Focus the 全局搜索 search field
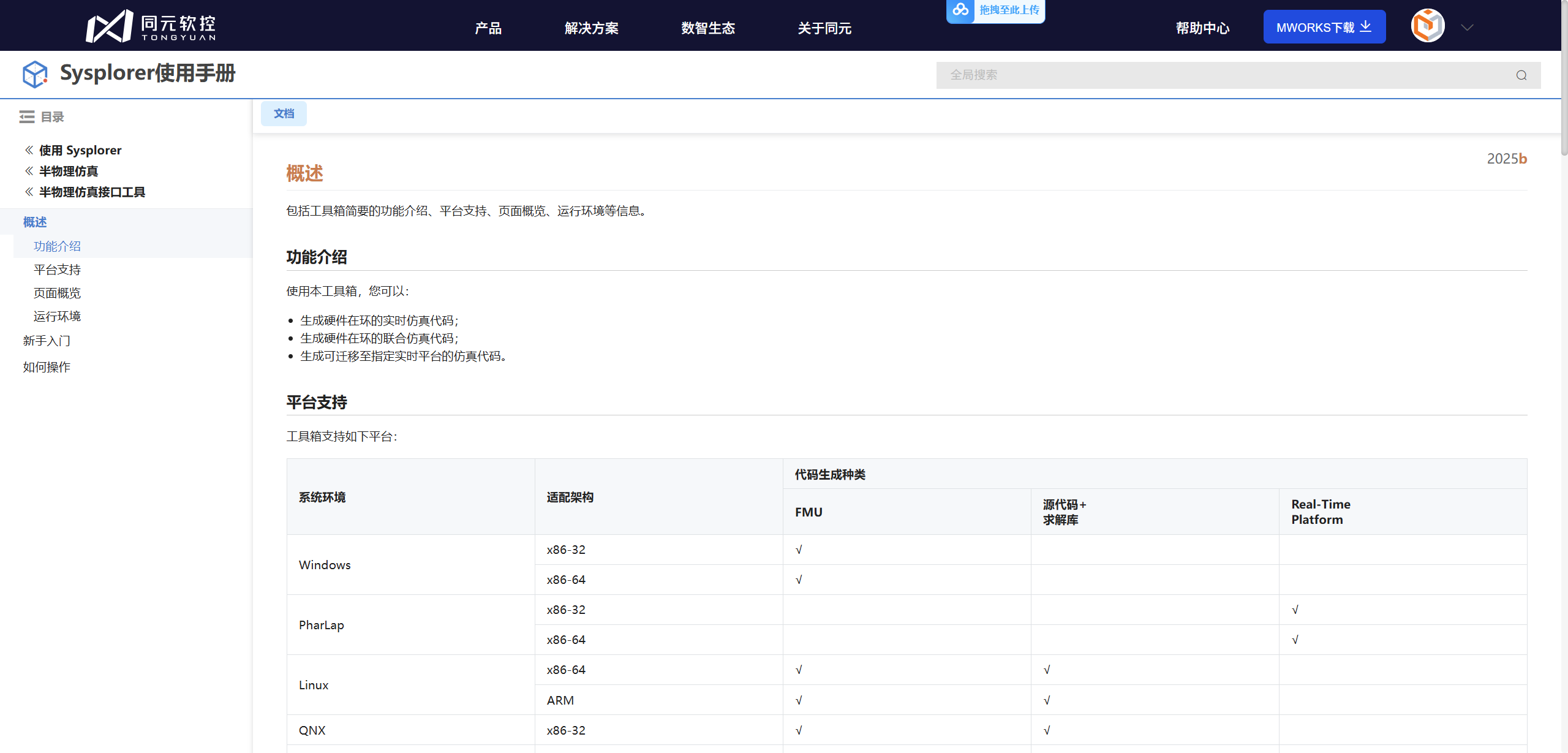 pos(1238,75)
